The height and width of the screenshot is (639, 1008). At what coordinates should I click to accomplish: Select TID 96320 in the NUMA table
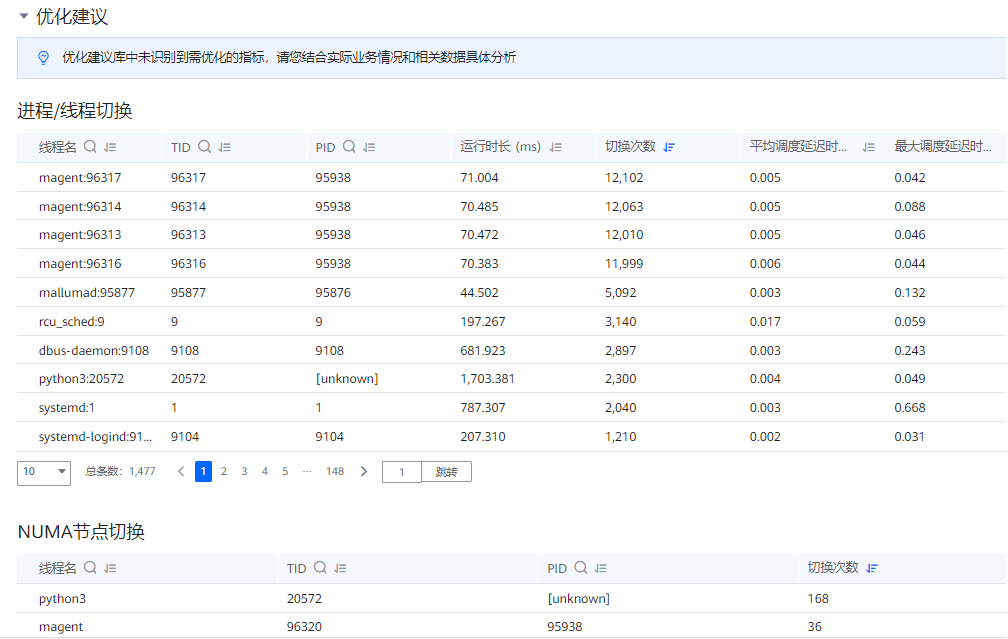[x=304, y=627]
